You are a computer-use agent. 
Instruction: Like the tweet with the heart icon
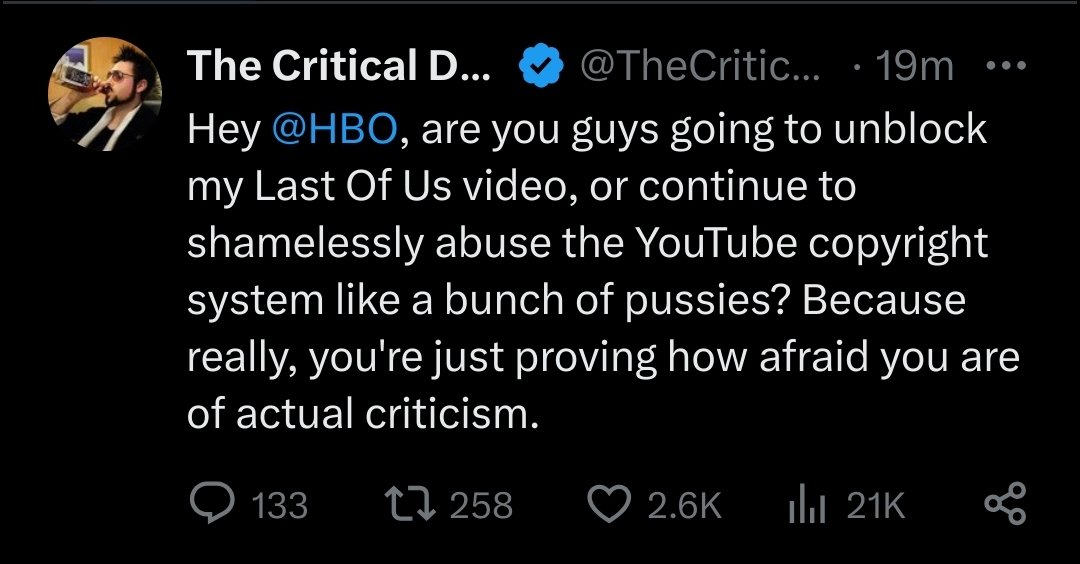pyautogui.click(x=610, y=504)
